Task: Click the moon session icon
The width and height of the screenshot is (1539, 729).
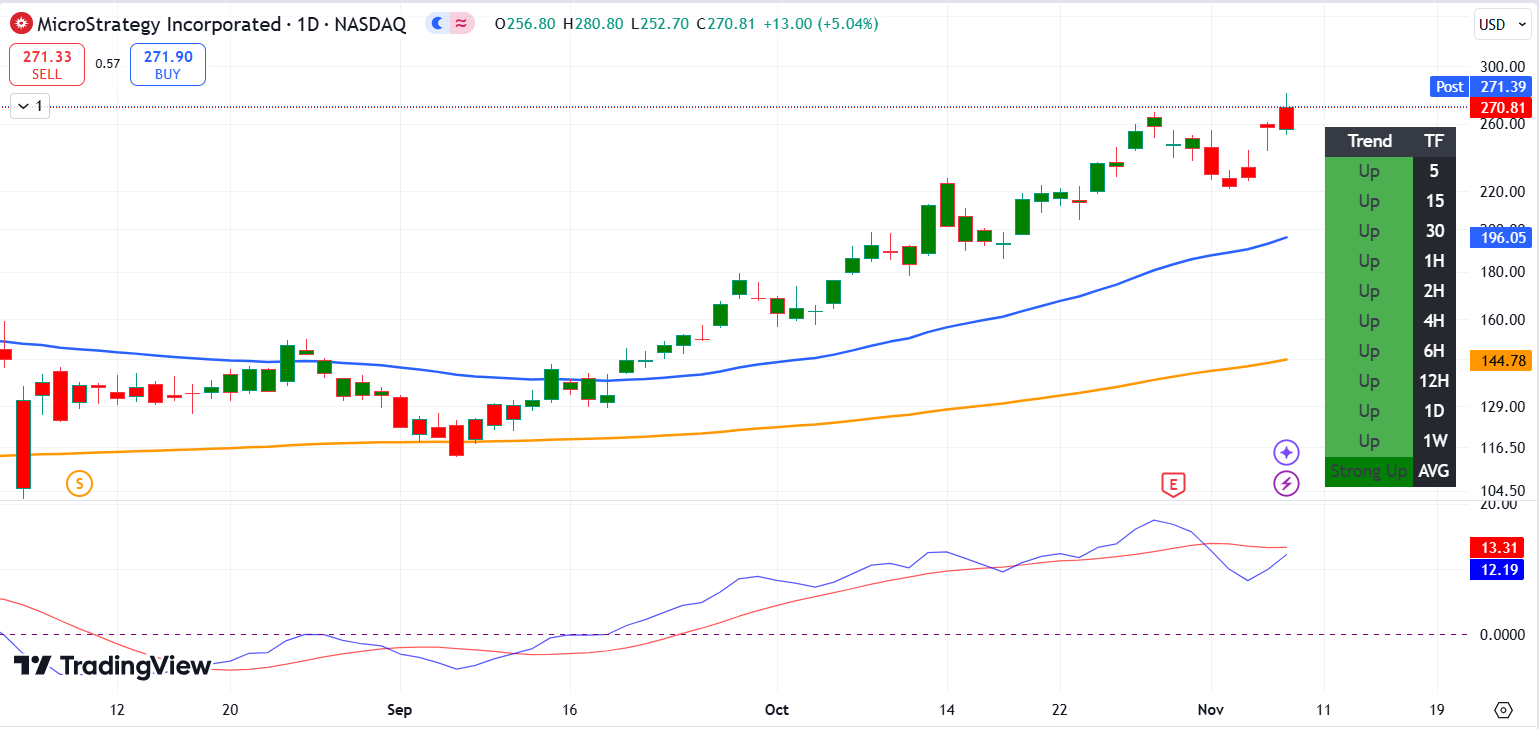Action: (438, 24)
